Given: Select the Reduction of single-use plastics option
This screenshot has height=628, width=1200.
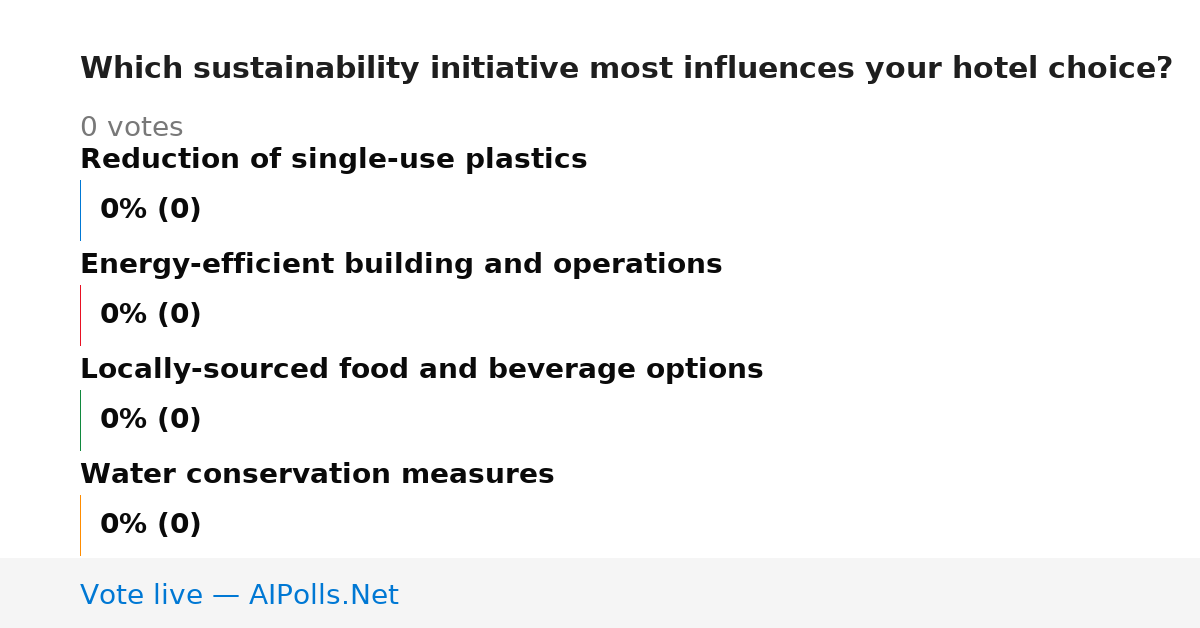Looking at the screenshot, I should [333, 160].
